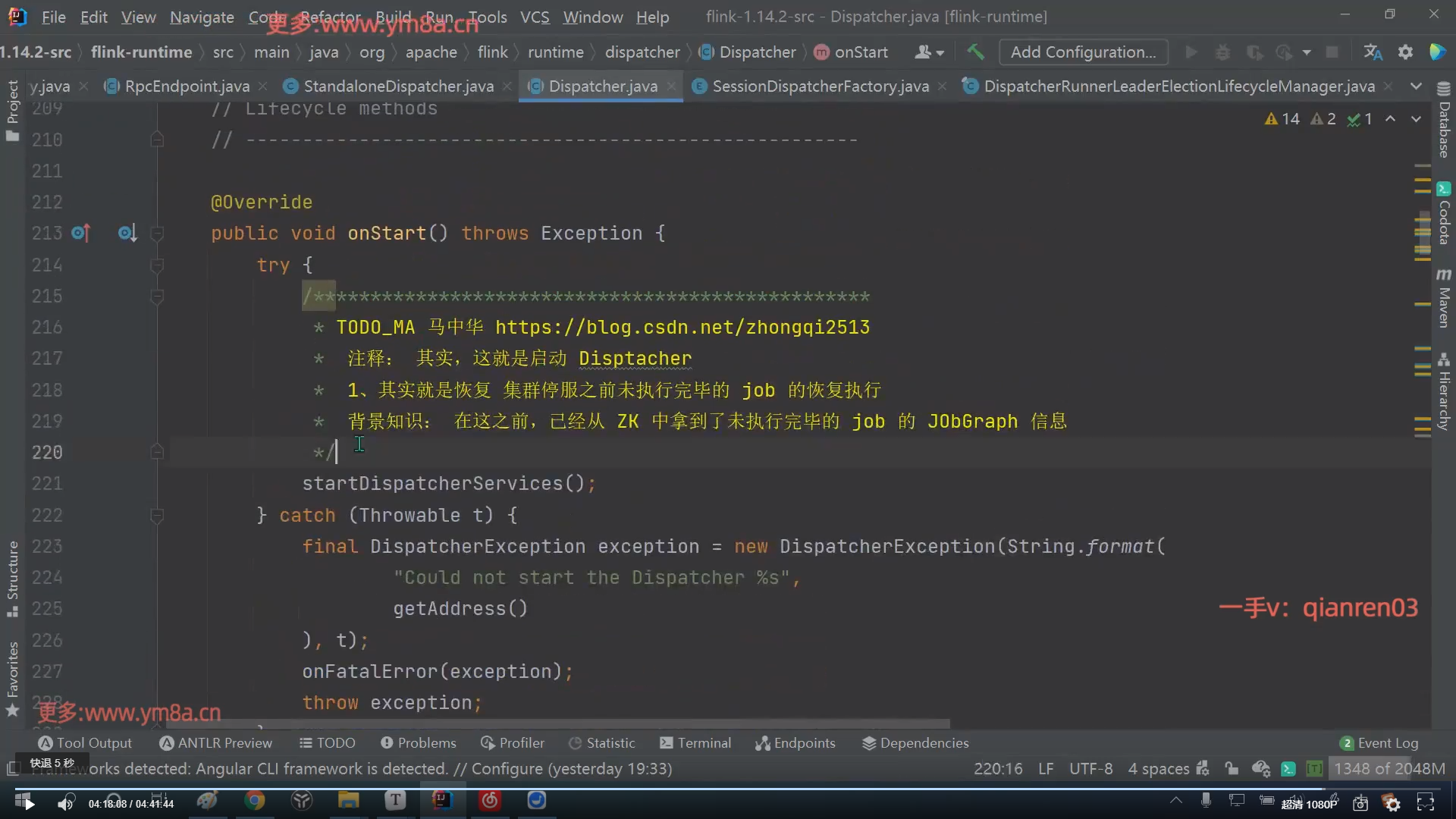The width and height of the screenshot is (1456, 819).
Task: Click the Build project hammer icon
Action: (975, 52)
